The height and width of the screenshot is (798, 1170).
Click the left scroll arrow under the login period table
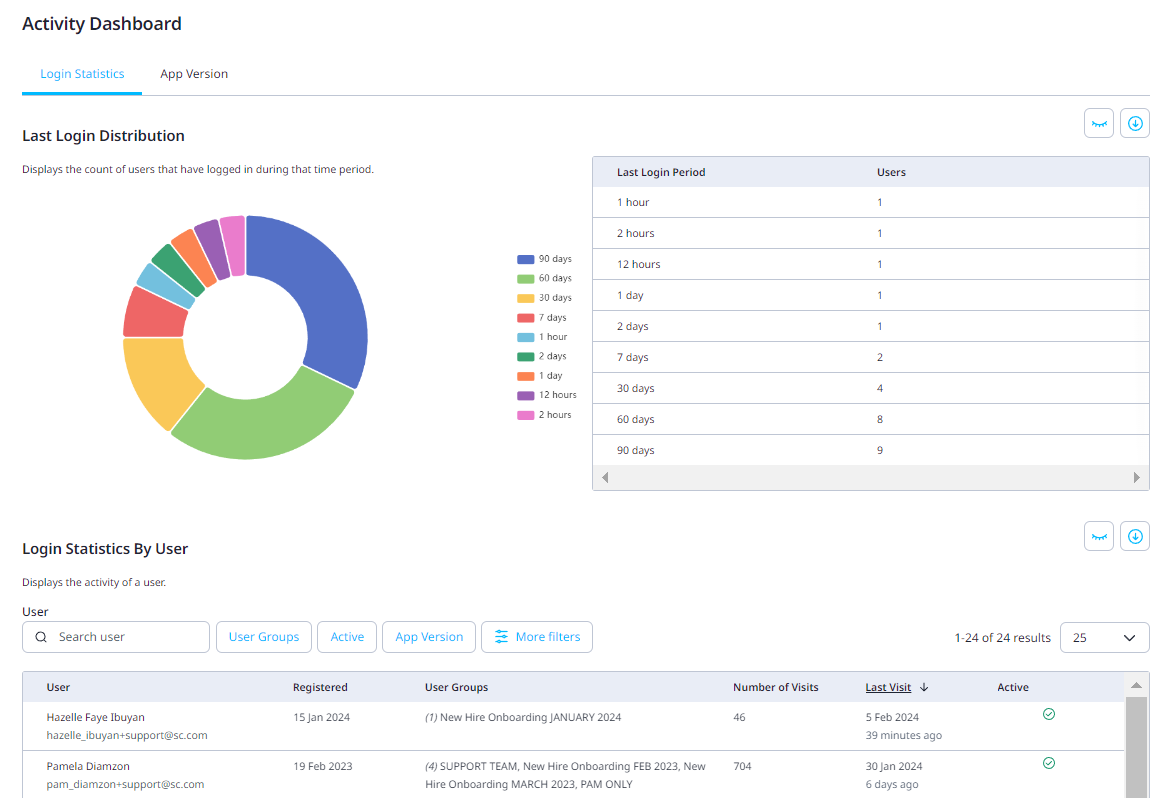click(605, 477)
